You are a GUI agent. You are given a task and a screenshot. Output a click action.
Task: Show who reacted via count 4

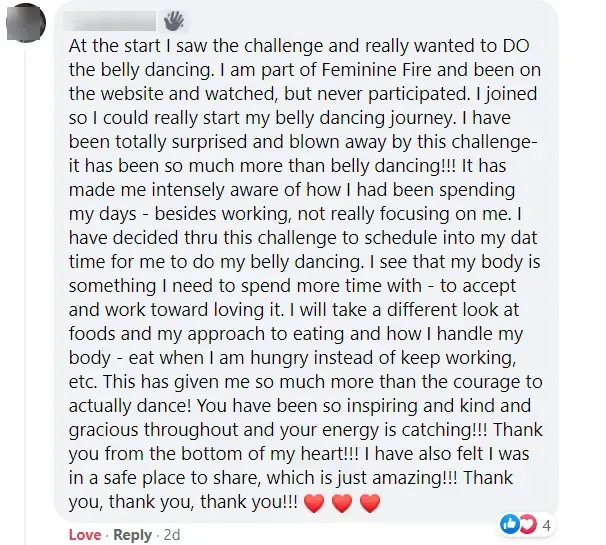tap(546, 525)
